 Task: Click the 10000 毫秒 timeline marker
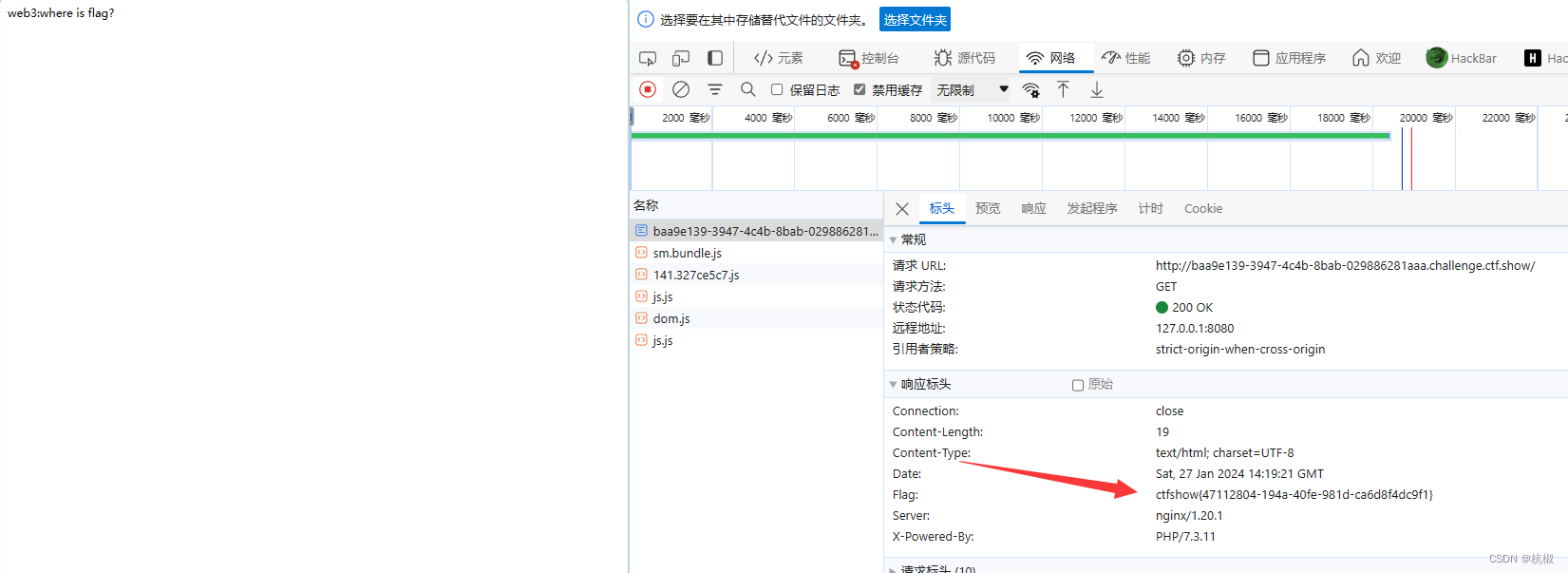pyautogui.click(x=1013, y=118)
